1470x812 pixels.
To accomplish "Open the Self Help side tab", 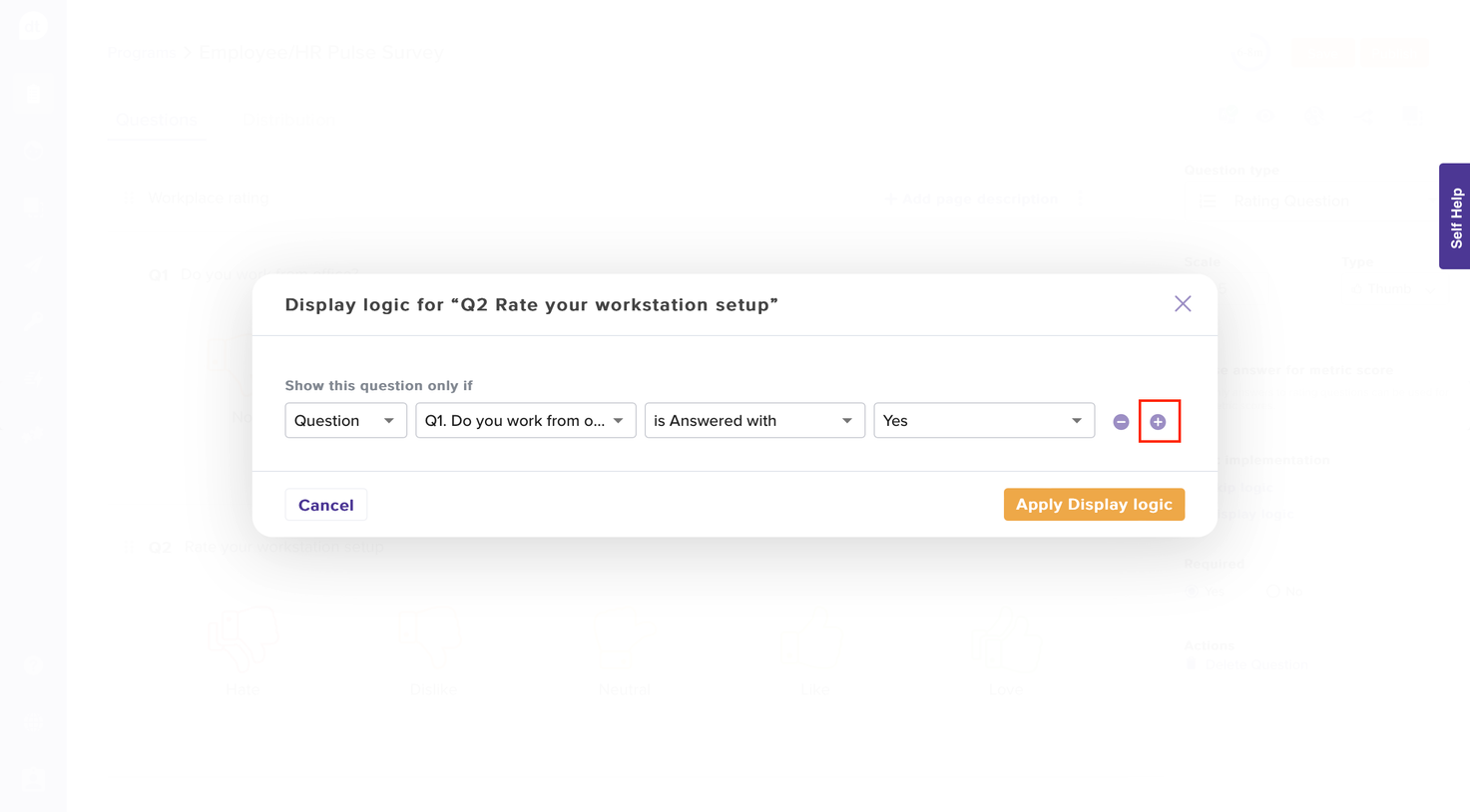I will click(1455, 216).
